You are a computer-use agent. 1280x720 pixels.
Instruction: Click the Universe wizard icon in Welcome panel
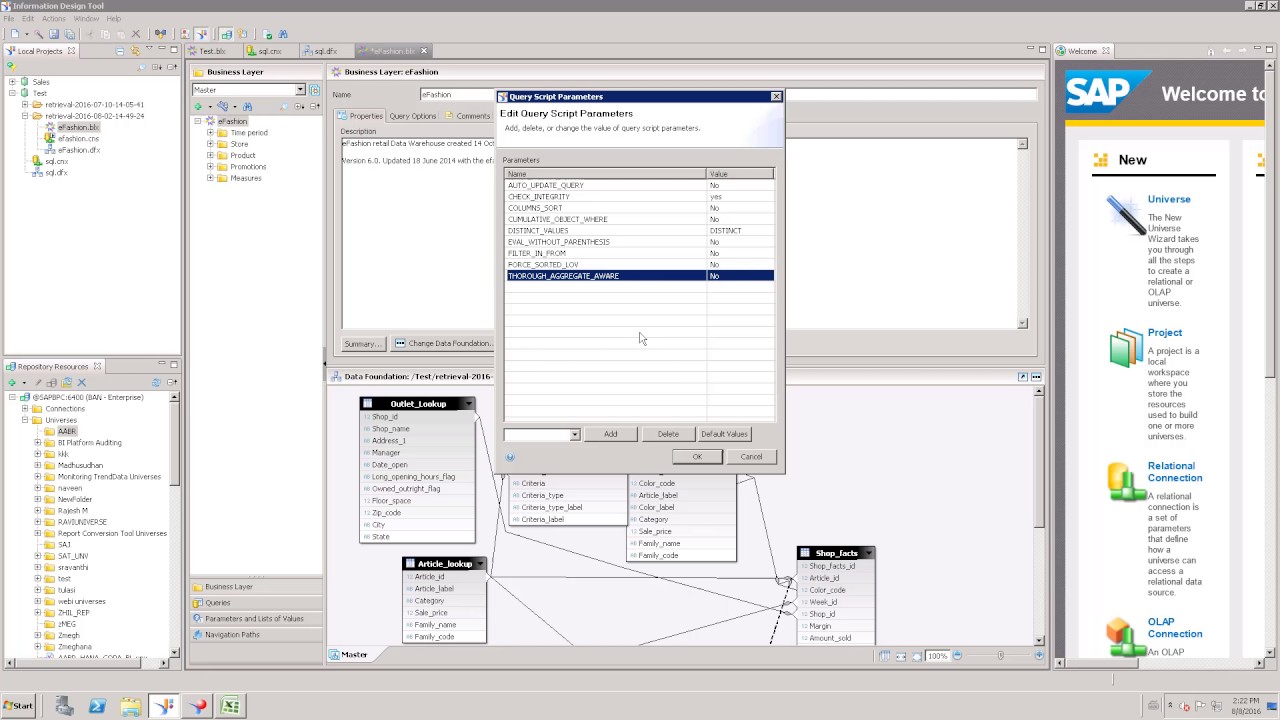(x=1126, y=215)
